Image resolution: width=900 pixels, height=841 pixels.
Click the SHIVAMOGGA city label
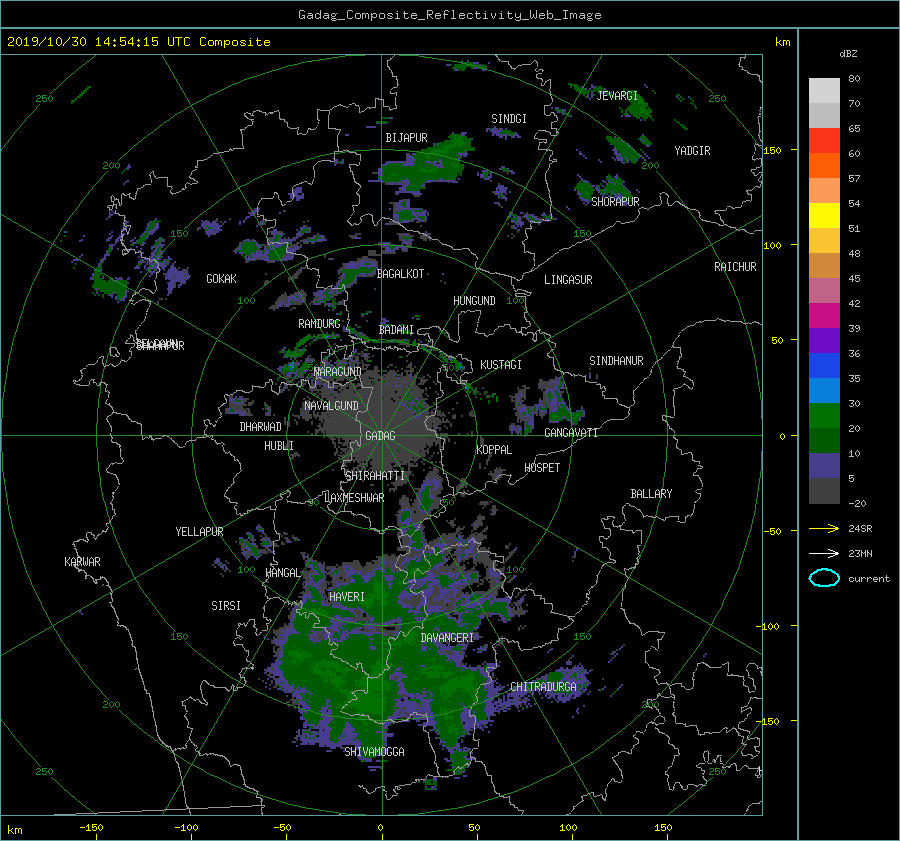pyautogui.click(x=374, y=751)
